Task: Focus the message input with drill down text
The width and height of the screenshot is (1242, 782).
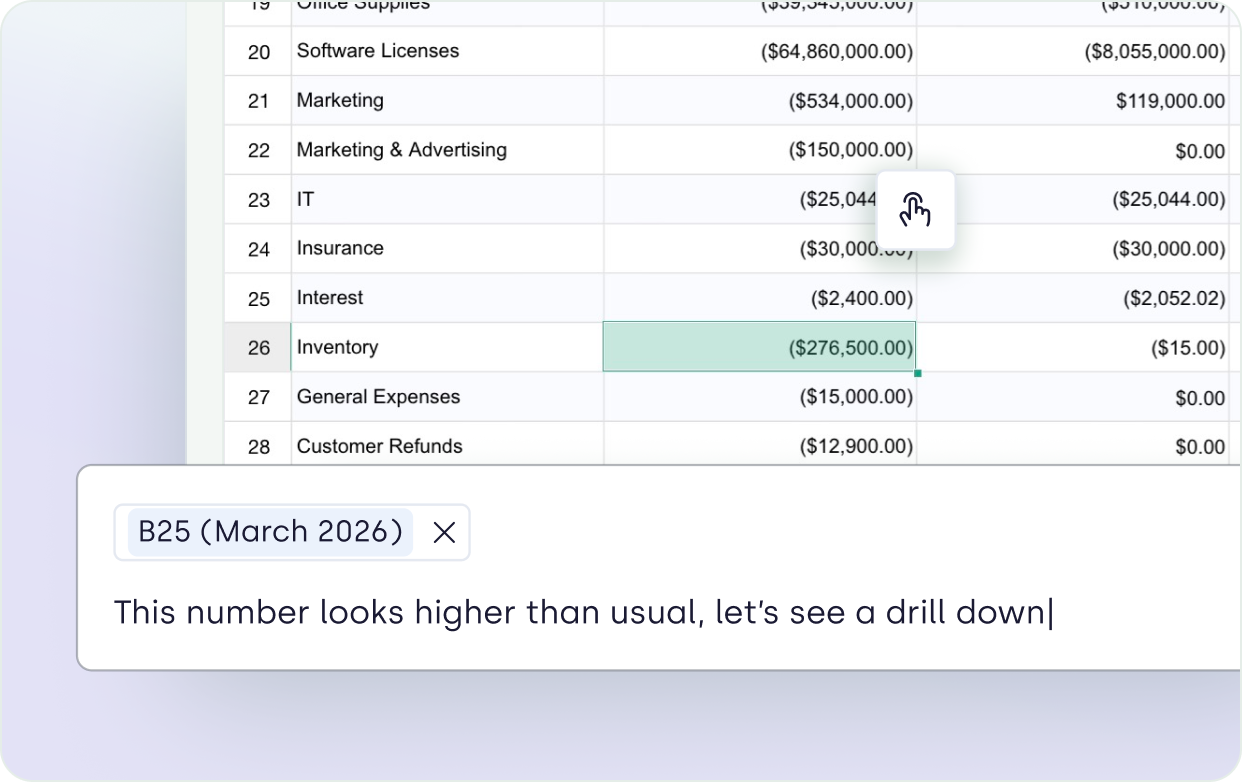Action: click(584, 612)
